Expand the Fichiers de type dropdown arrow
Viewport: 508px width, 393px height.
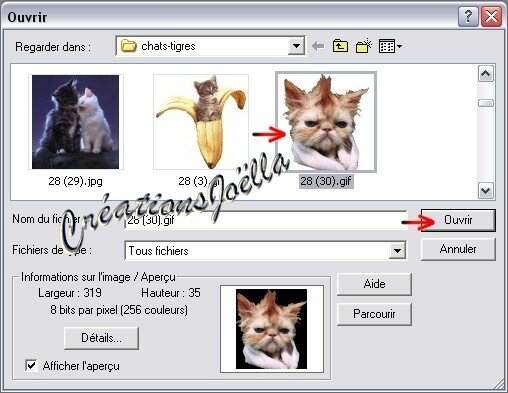point(397,250)
